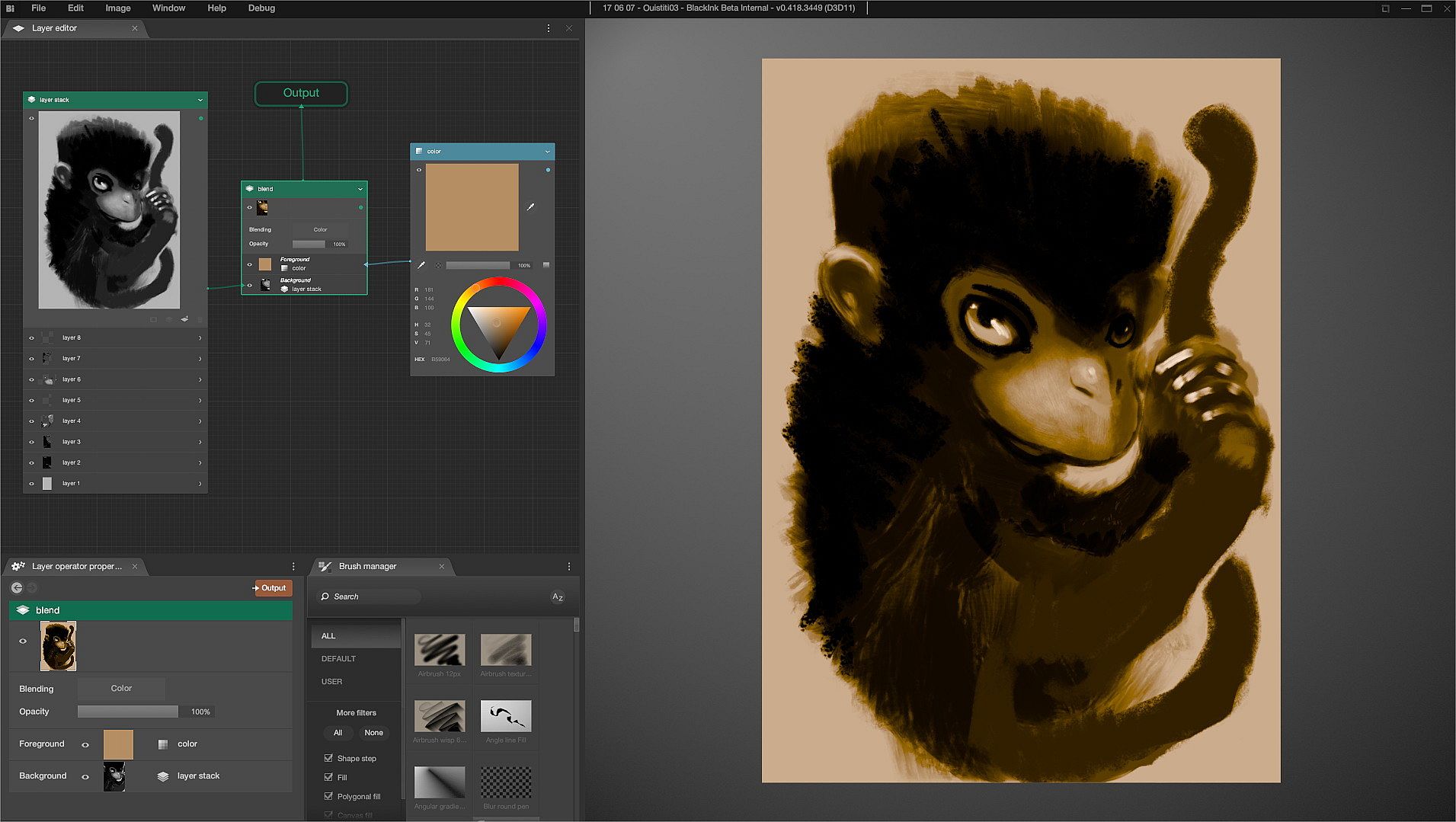Click the None button under More filters

(373, 733)
